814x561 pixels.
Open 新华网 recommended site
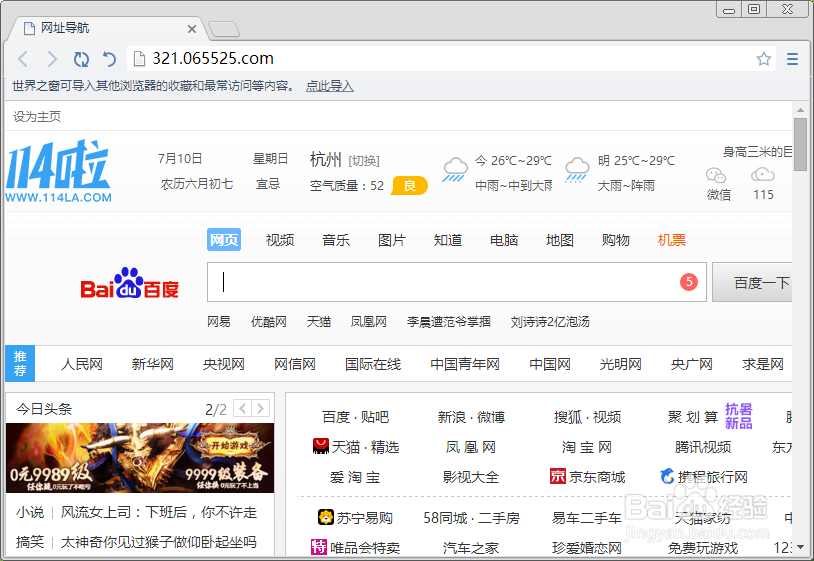[x=153, y=364]
